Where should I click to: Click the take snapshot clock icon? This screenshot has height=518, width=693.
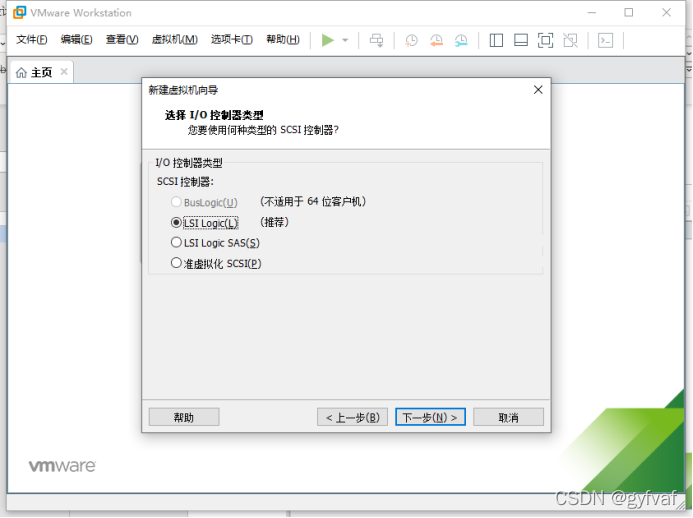(411, 41)
